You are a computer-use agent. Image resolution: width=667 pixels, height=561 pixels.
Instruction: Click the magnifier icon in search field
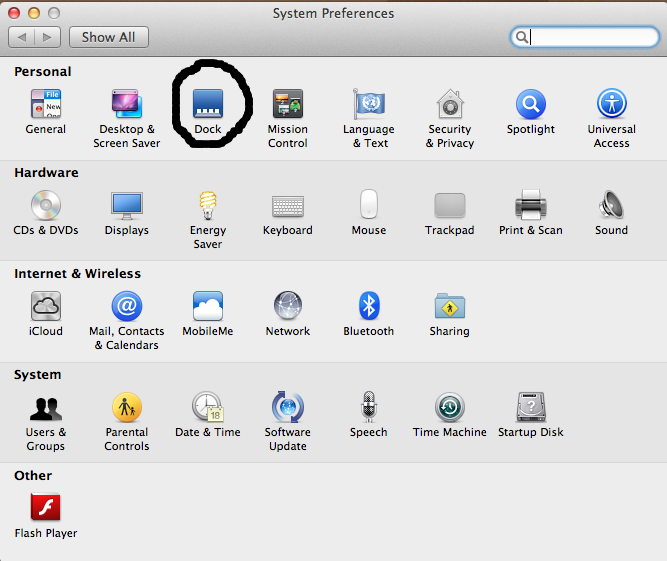click(x=522, y=37)
